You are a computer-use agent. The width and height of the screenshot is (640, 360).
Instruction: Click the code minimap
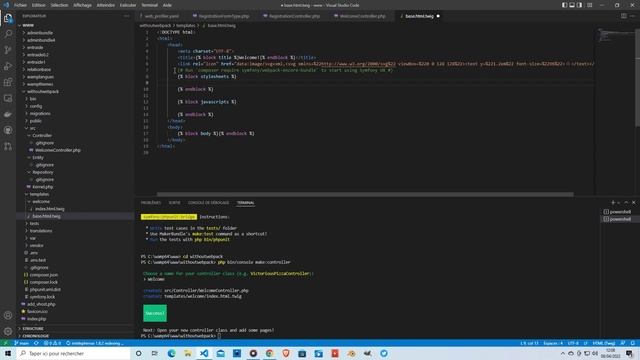616,37
